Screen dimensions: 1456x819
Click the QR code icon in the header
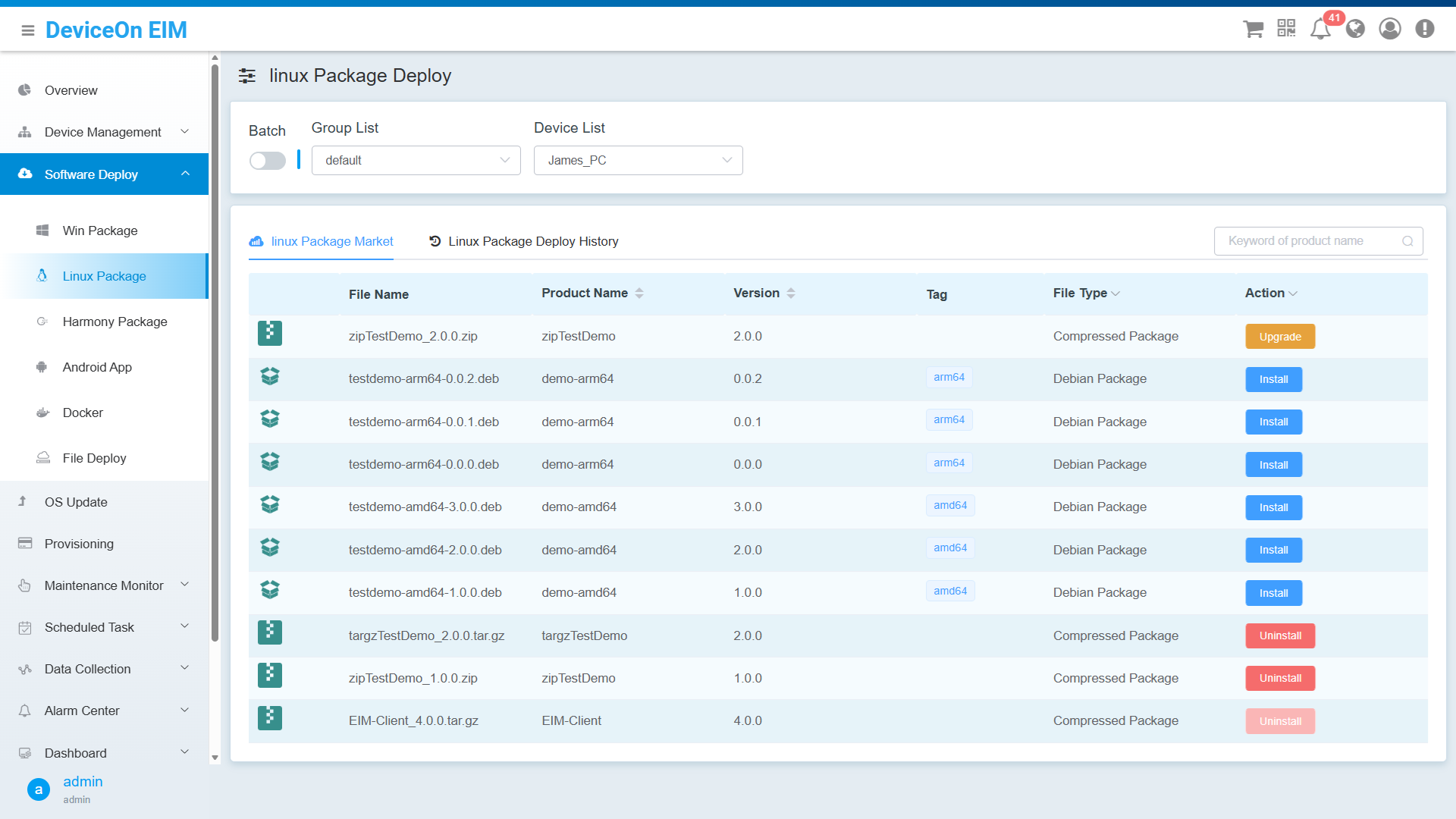click(1286, 28)
